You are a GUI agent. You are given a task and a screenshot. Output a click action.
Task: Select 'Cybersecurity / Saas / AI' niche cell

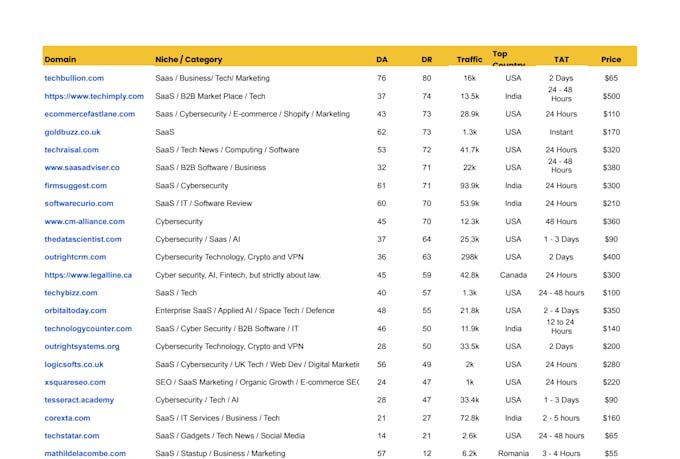tap(198, 239)
